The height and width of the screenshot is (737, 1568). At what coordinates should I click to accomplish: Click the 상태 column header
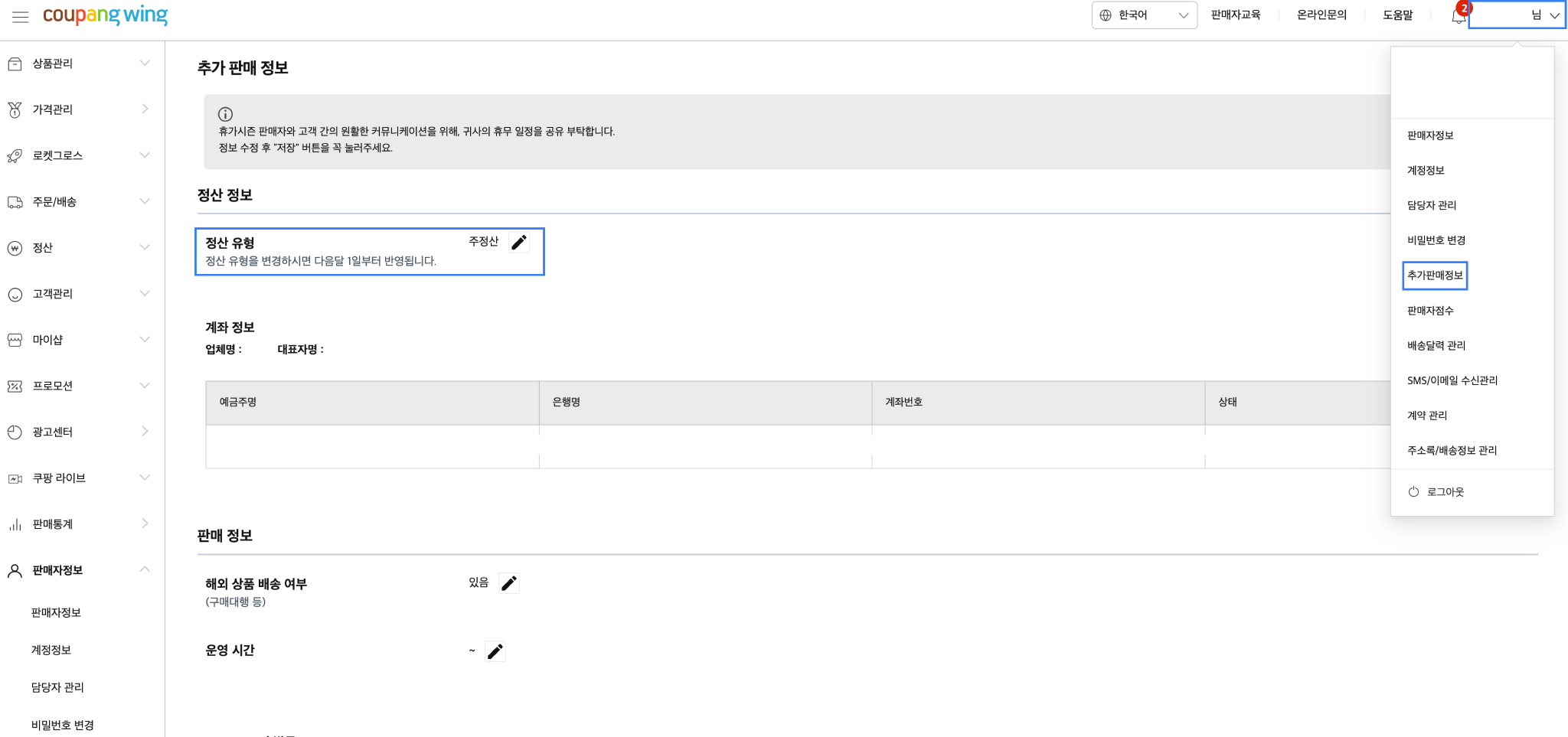tap(1298, 403)
